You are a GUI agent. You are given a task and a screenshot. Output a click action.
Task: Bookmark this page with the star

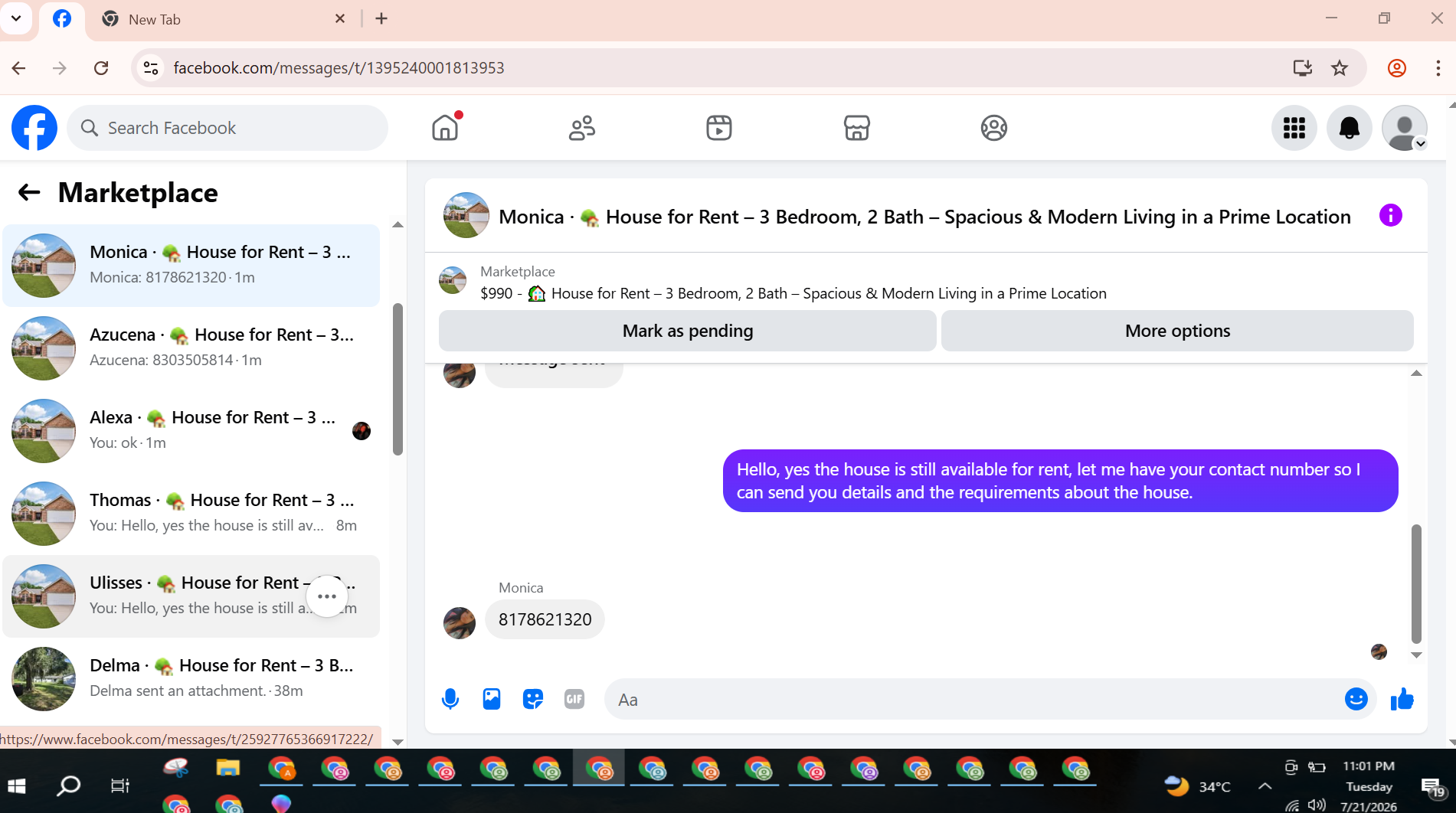pos(1340,68)
